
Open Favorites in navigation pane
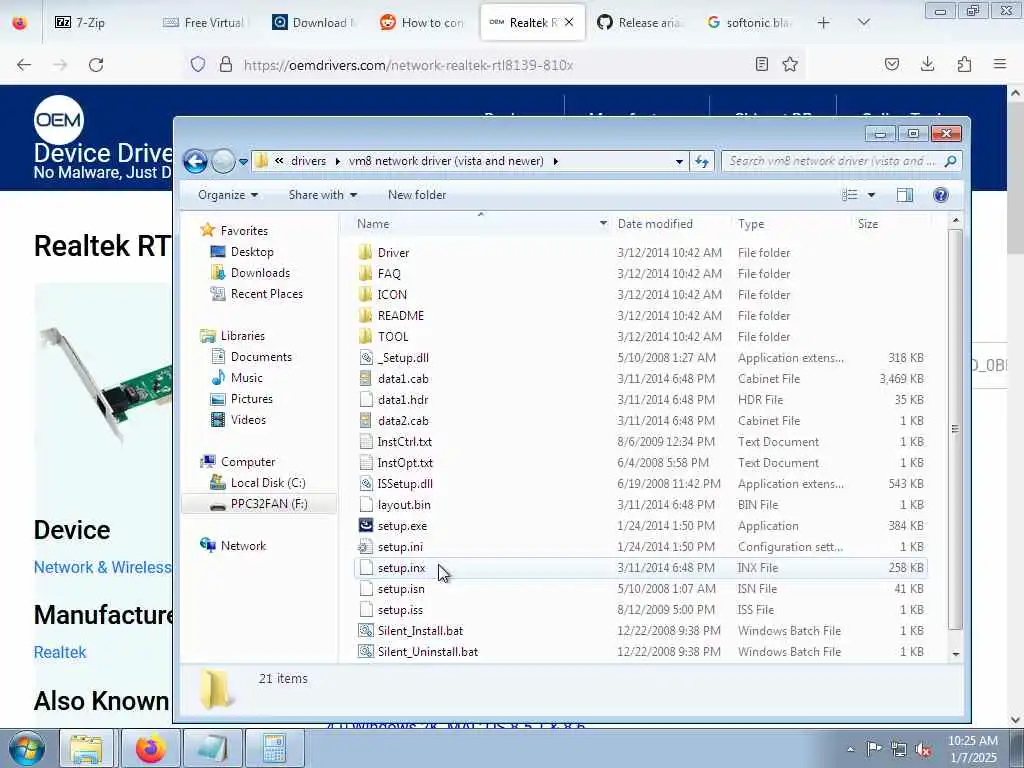(x=244, y=231)
